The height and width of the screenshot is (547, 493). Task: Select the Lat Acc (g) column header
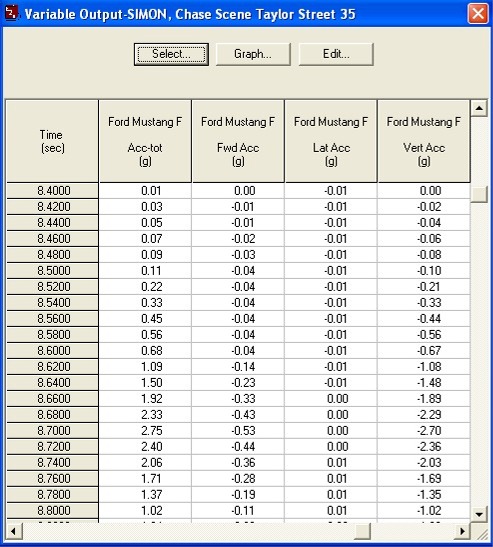331,141
